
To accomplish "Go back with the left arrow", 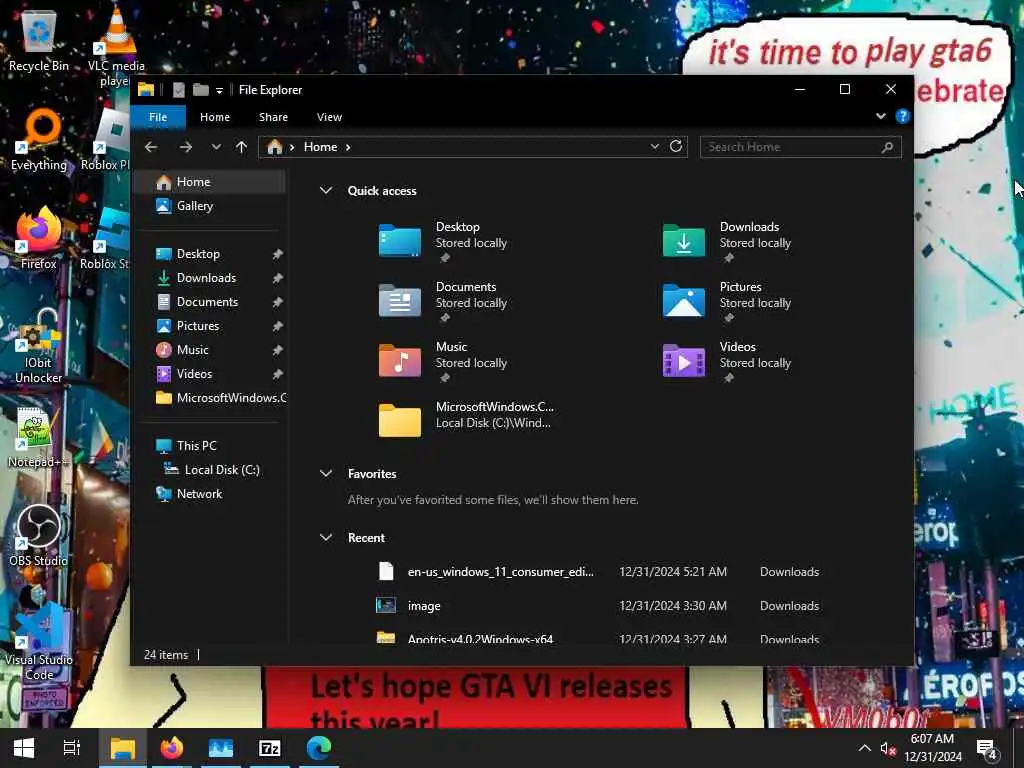I will coord(151,147).
